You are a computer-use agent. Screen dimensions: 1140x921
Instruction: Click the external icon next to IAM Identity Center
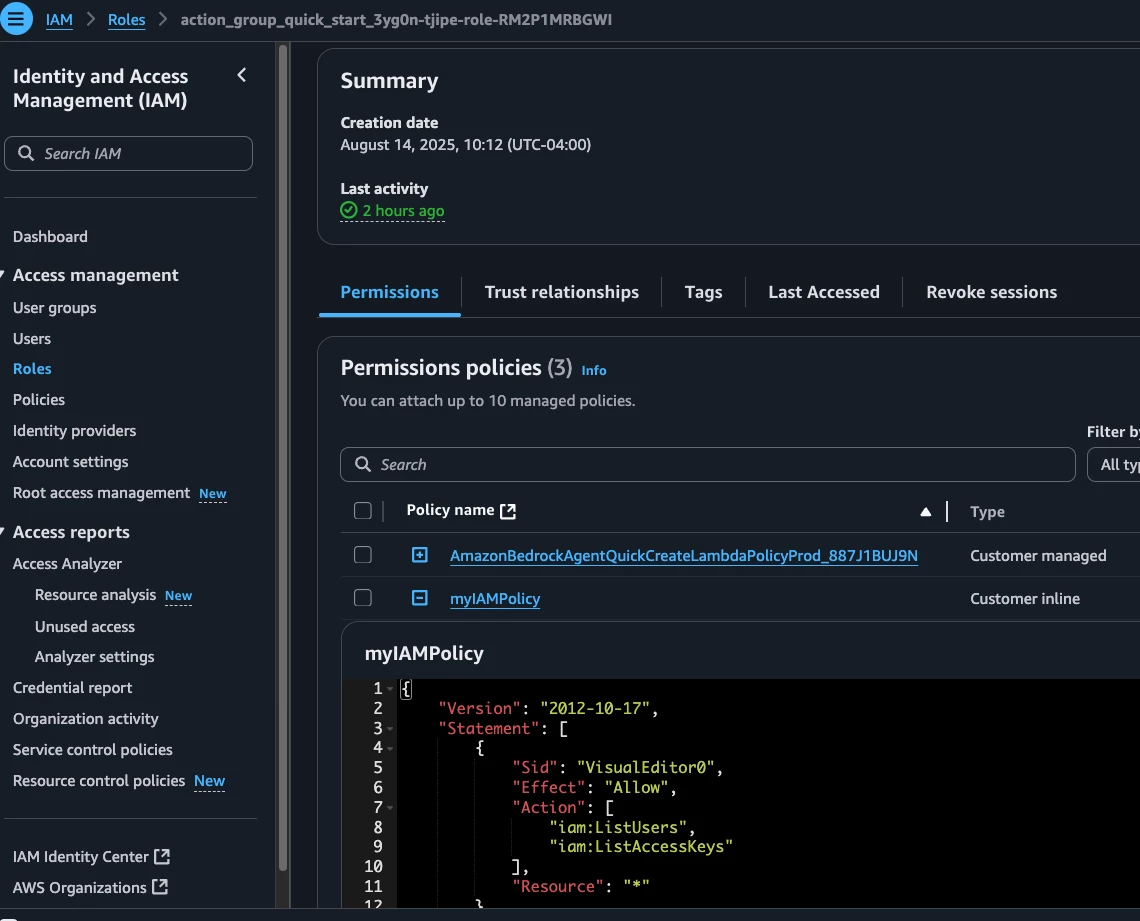click(x=162, y=856)
